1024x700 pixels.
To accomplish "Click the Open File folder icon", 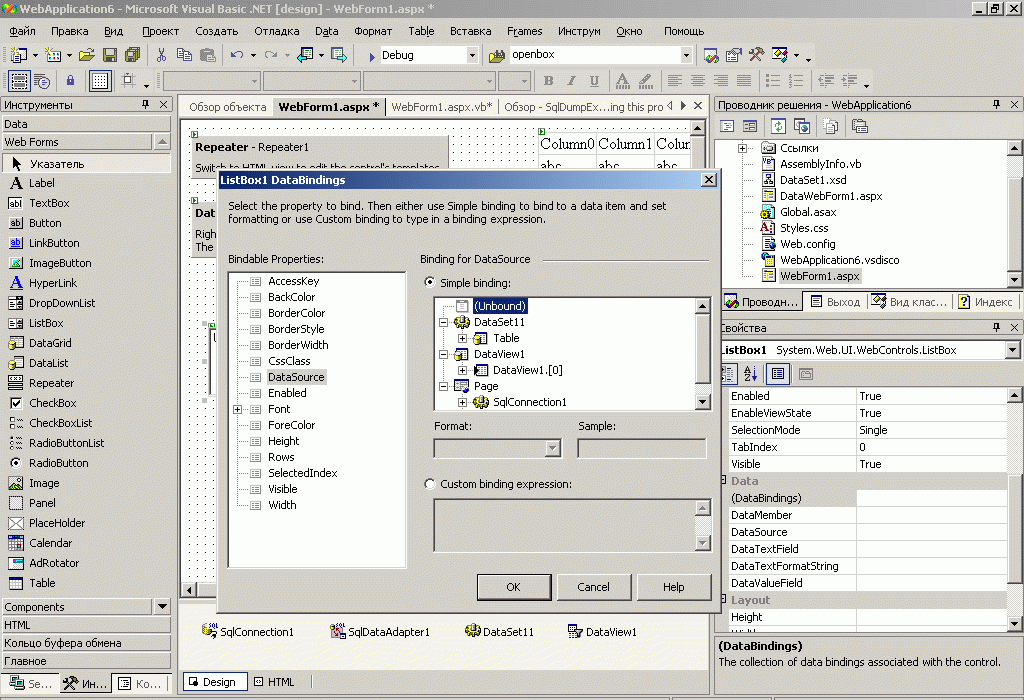I will 87,56.
